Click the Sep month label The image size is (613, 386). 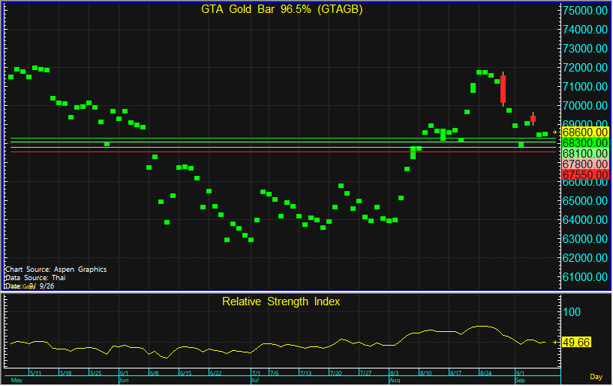(x=520, y=380)
